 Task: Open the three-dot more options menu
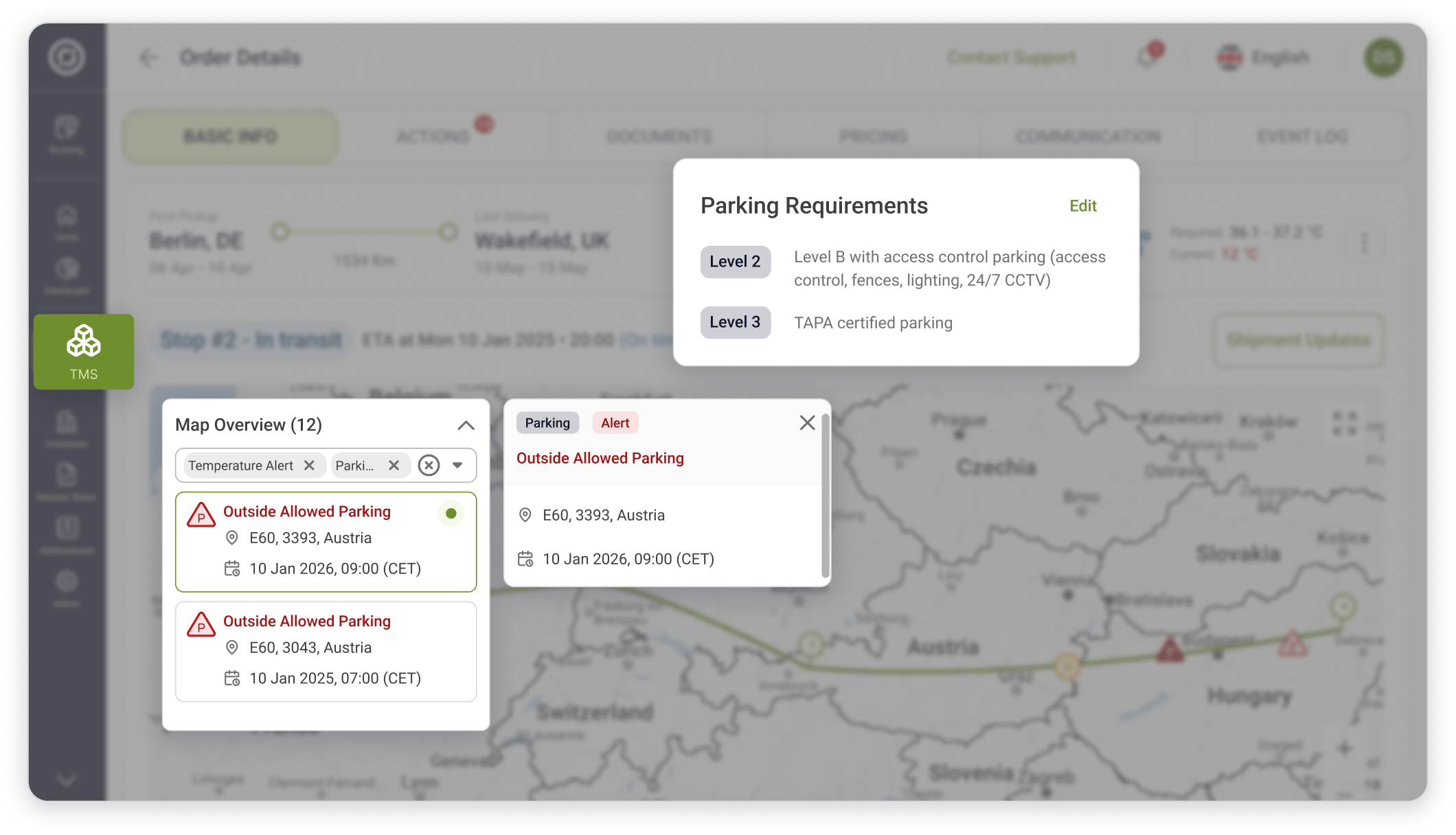click(1364, 242)
